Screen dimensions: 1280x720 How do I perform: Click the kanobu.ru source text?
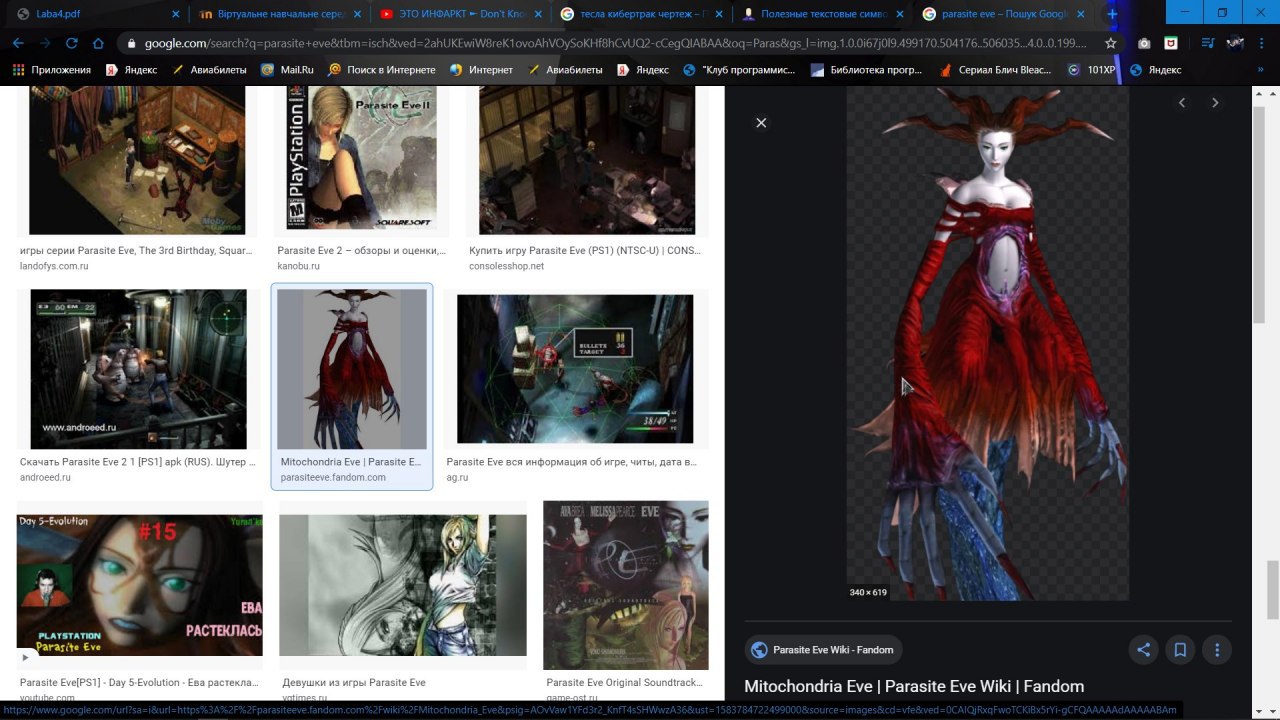(x=298, y=267)
